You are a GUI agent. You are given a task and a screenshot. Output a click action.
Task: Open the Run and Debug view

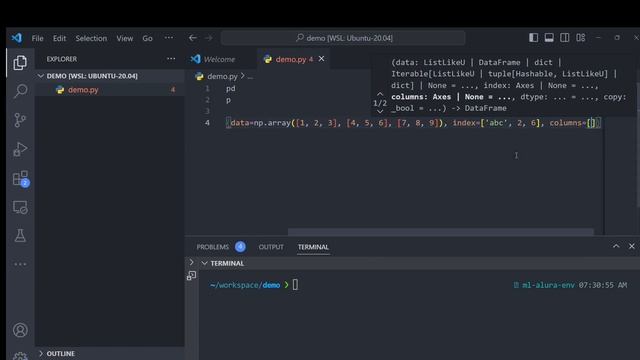click(20, 149)
